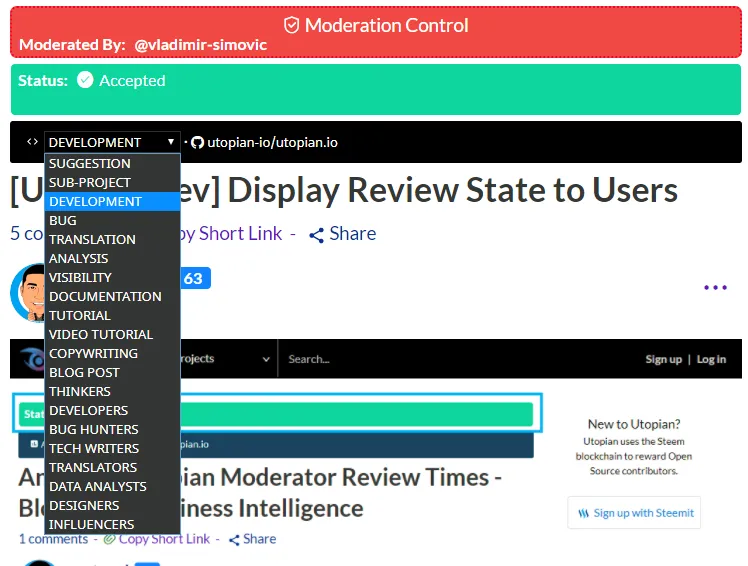Select THINKERS from category list
The height and width of the screenshot is (566, 748).
click(112, 391)
